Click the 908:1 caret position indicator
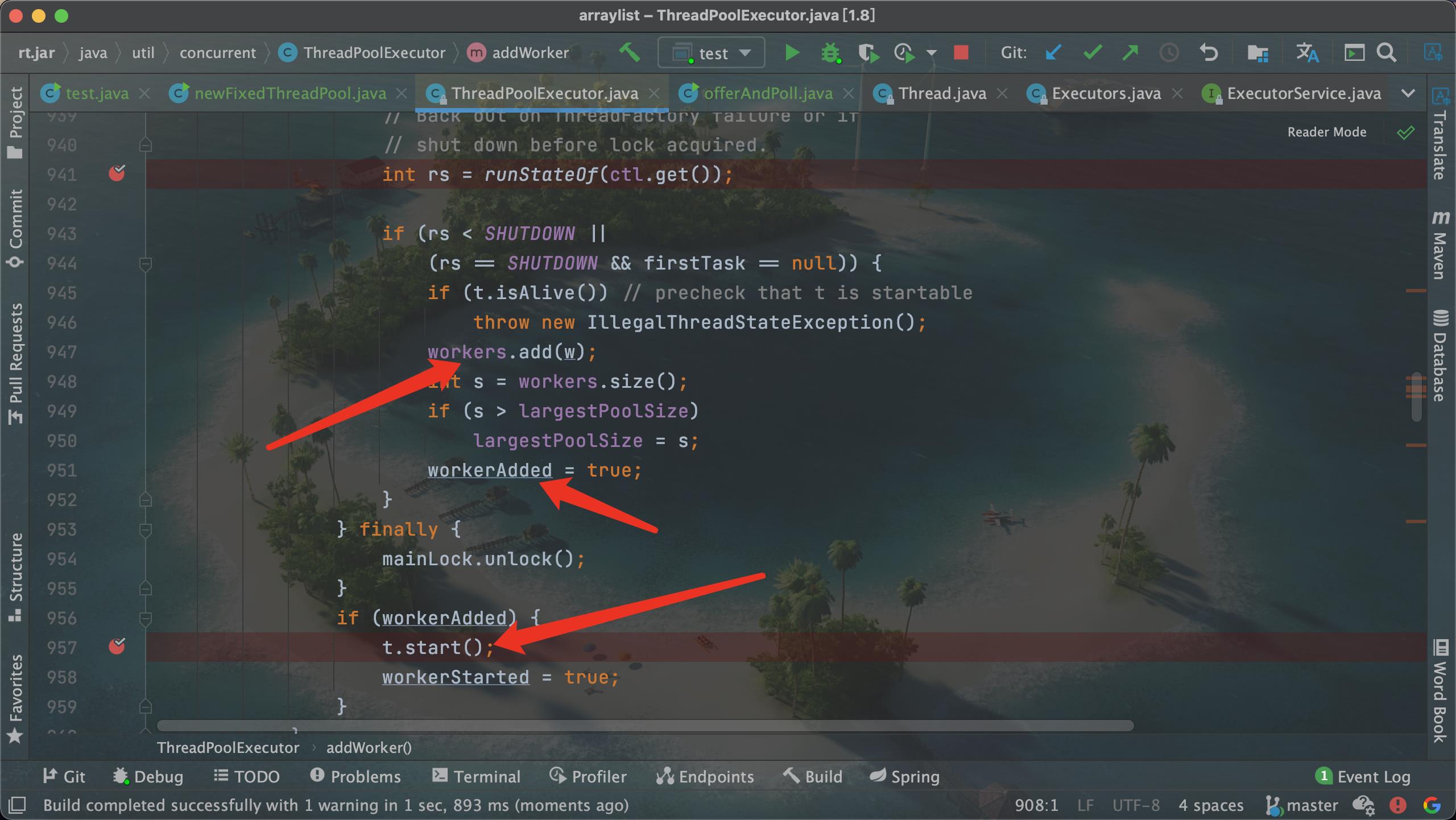The width and height of the screenshot is (1456, 820). click(1036, 805)
